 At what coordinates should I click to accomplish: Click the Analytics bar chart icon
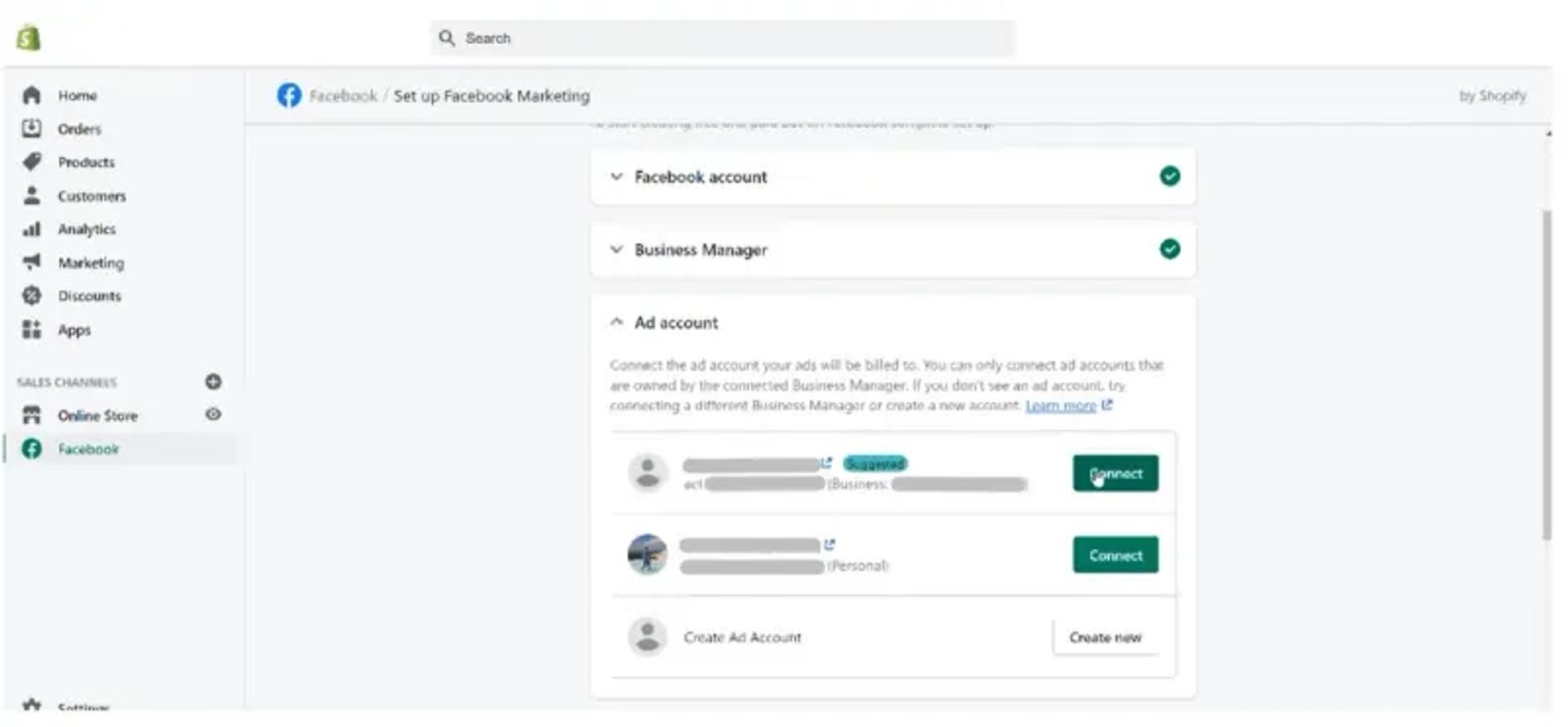(32, 229)
